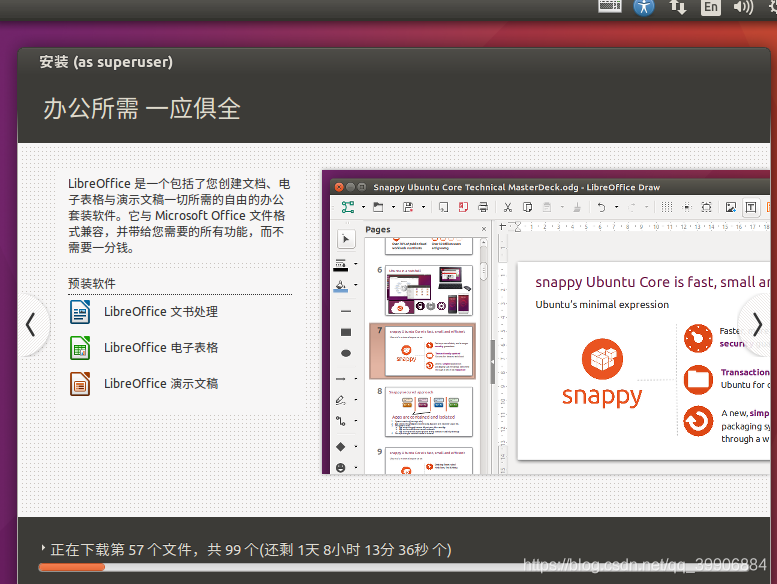Select the Ellipse tool in Draw sidebar
The image size is (777, 584).
coord(346,353)
